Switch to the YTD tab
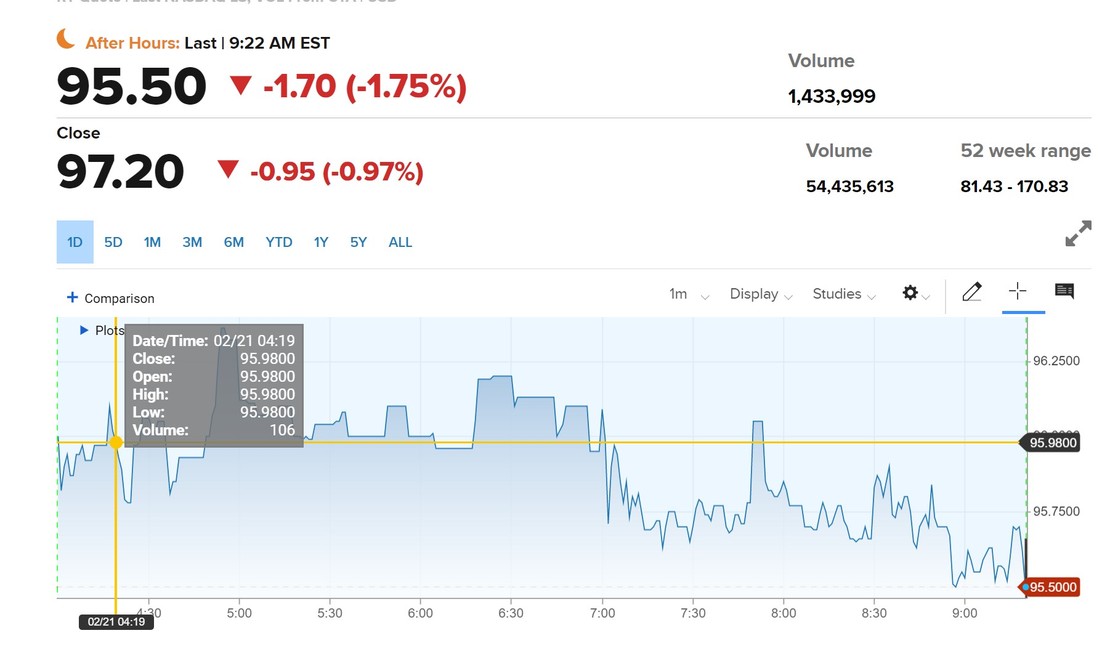 pyautogui.click(x=278, y=242)
